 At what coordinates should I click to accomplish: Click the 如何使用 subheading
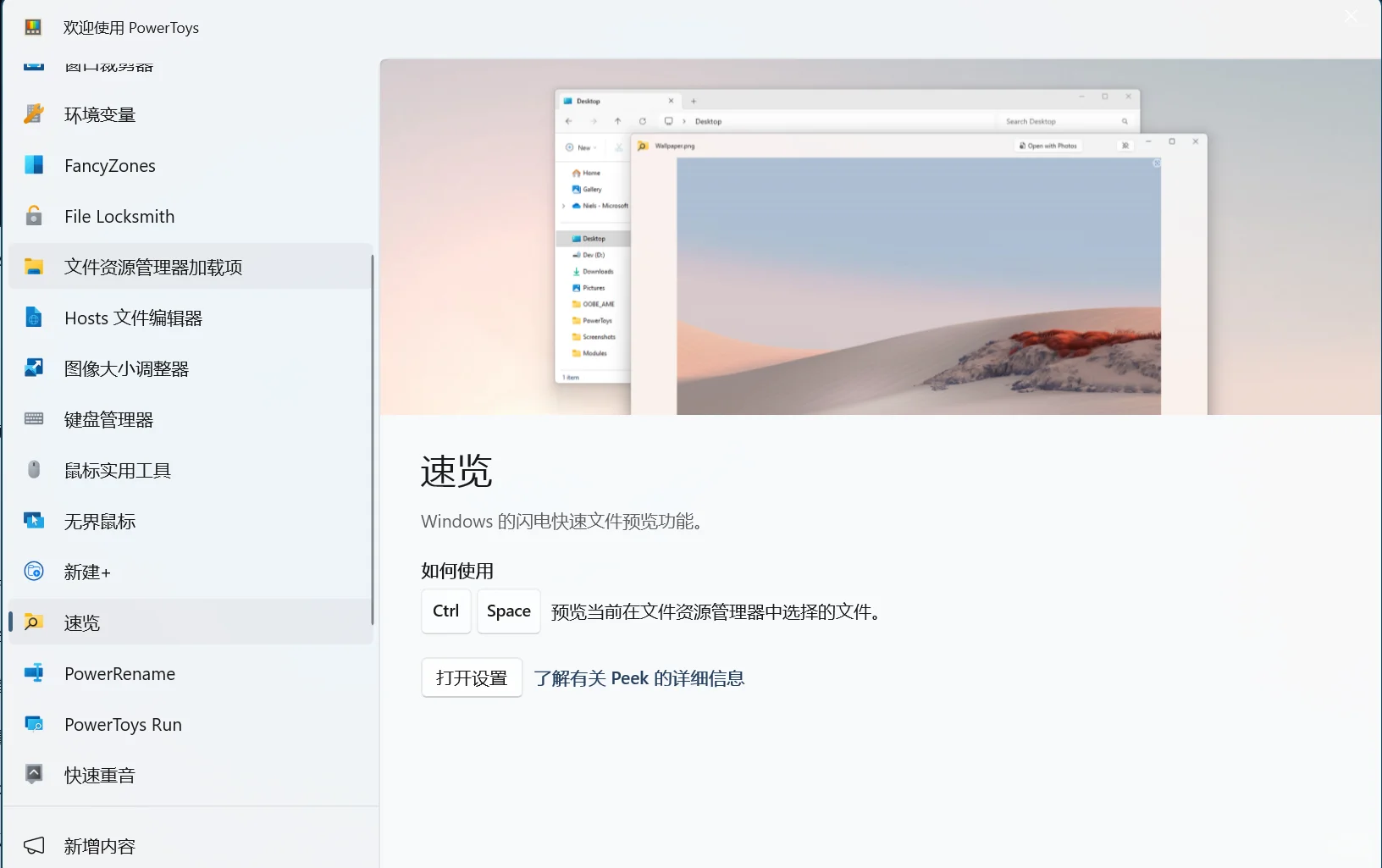[x=457, y=571]
